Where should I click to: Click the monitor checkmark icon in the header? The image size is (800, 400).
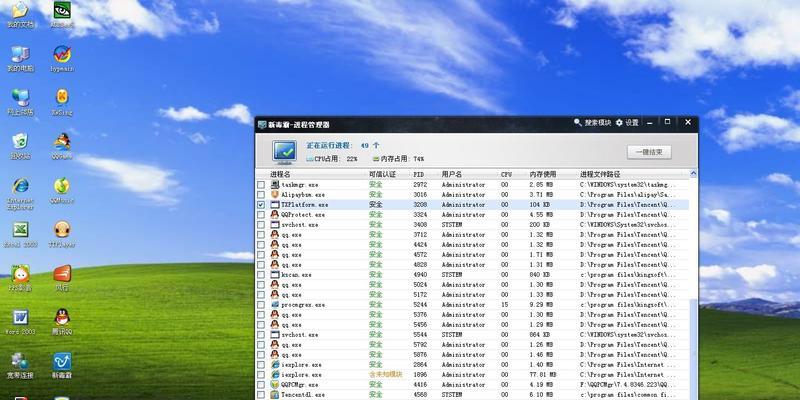284,152
